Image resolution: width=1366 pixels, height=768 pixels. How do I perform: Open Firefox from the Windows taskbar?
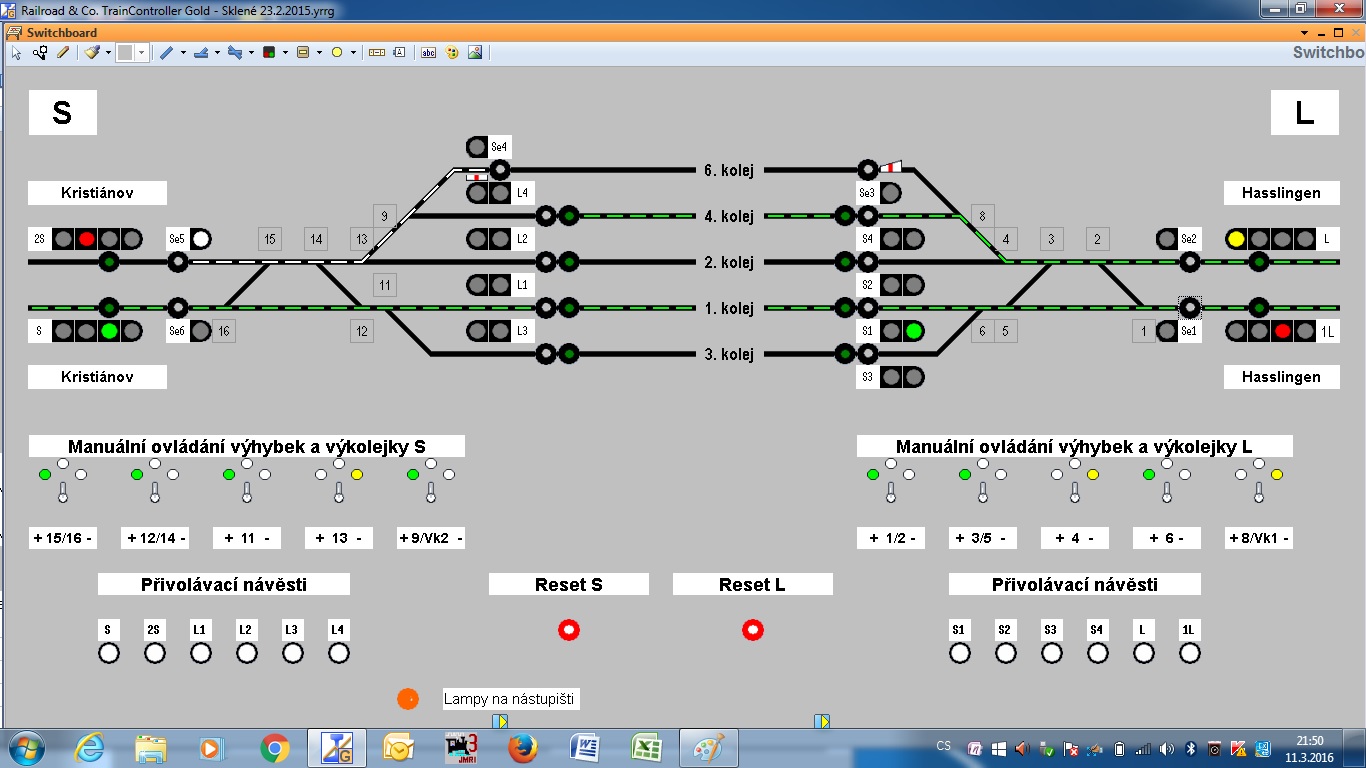[x=523, y=748]
